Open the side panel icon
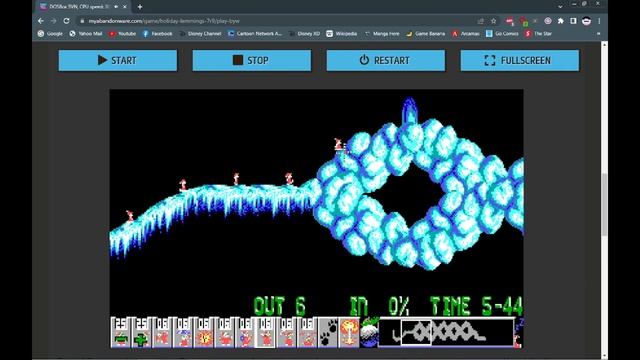 pyautogui.click(x=573, y=21)
